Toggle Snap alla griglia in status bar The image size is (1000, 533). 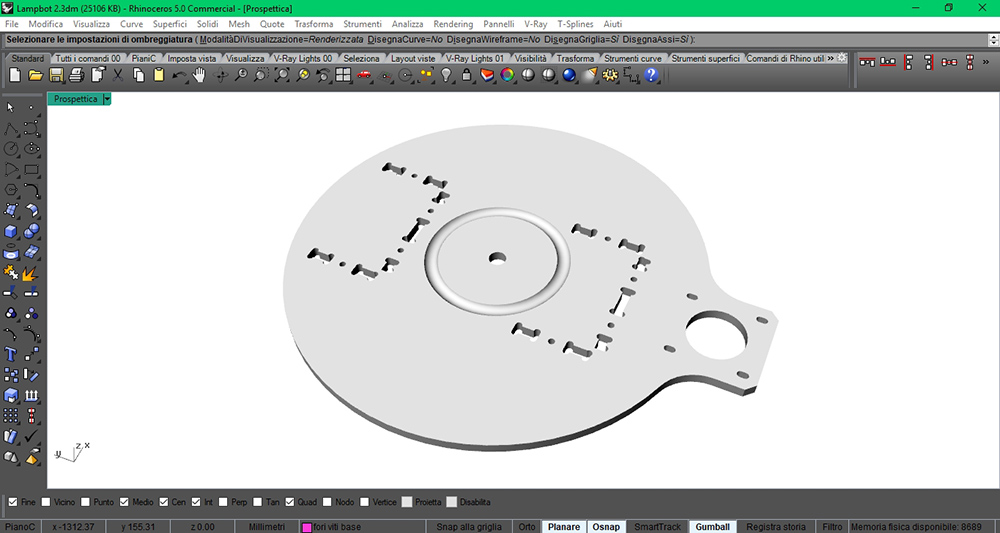tap(469, 527)
